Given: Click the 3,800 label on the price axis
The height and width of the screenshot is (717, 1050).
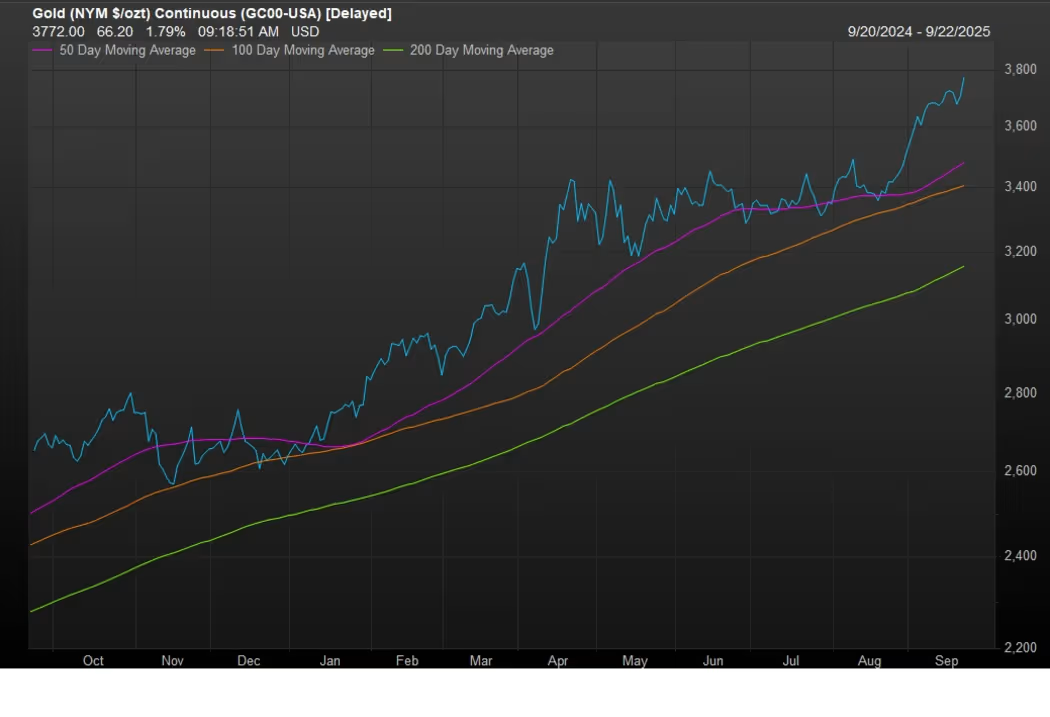Looking at the screenshot, I should 1019,69.
